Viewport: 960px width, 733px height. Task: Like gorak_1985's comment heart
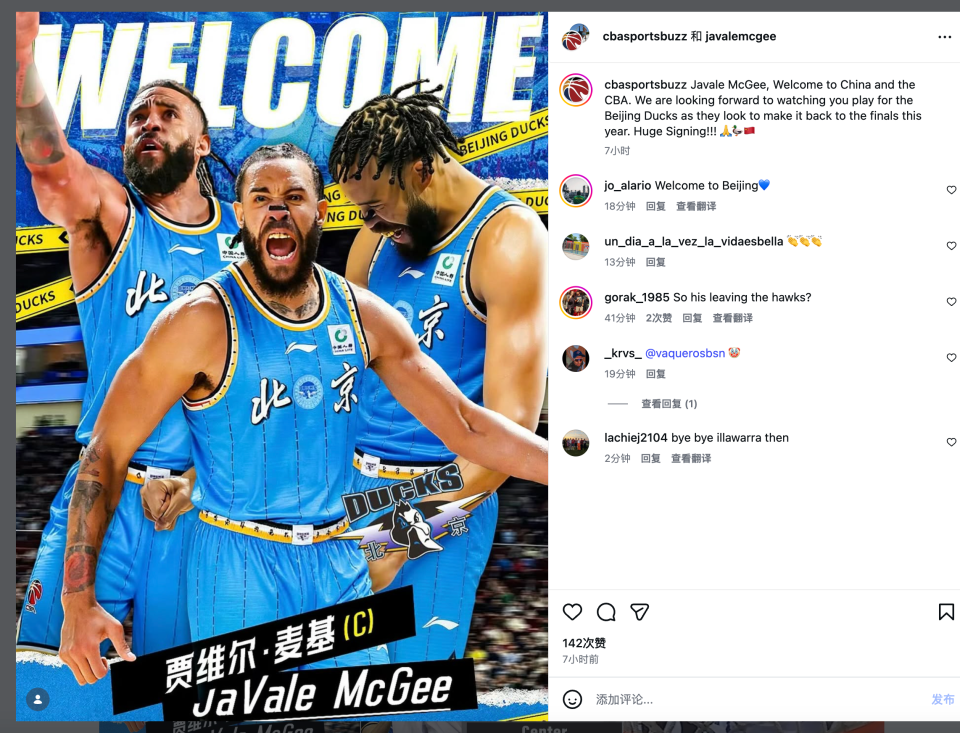pyautogui.click(x=951, y=301)
